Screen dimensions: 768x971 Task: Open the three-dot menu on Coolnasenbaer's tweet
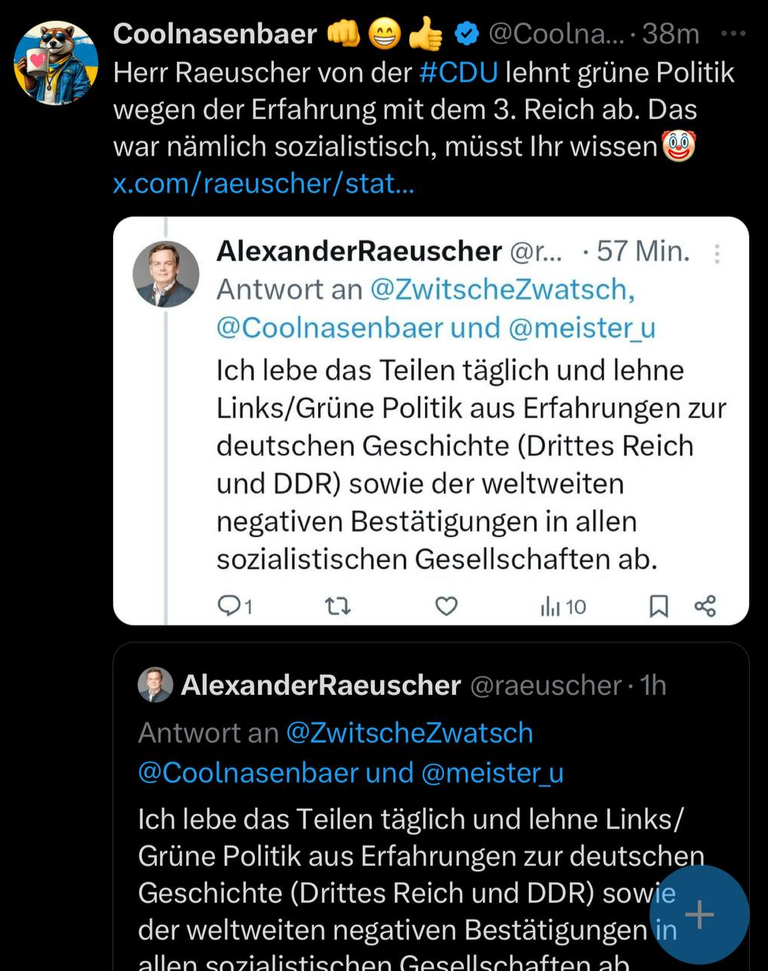(x=733, y=34)
